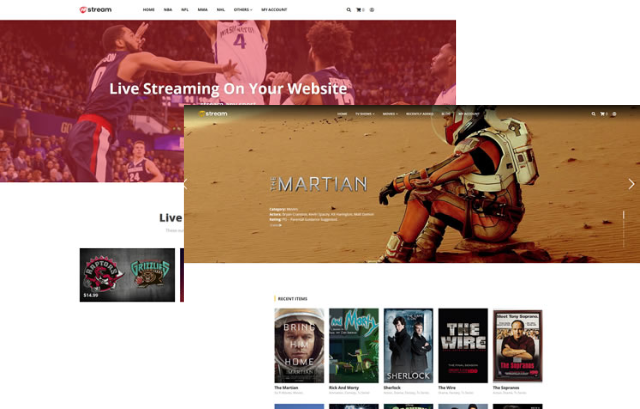Open the cart icon in sports site header

[x=360, y=10]
